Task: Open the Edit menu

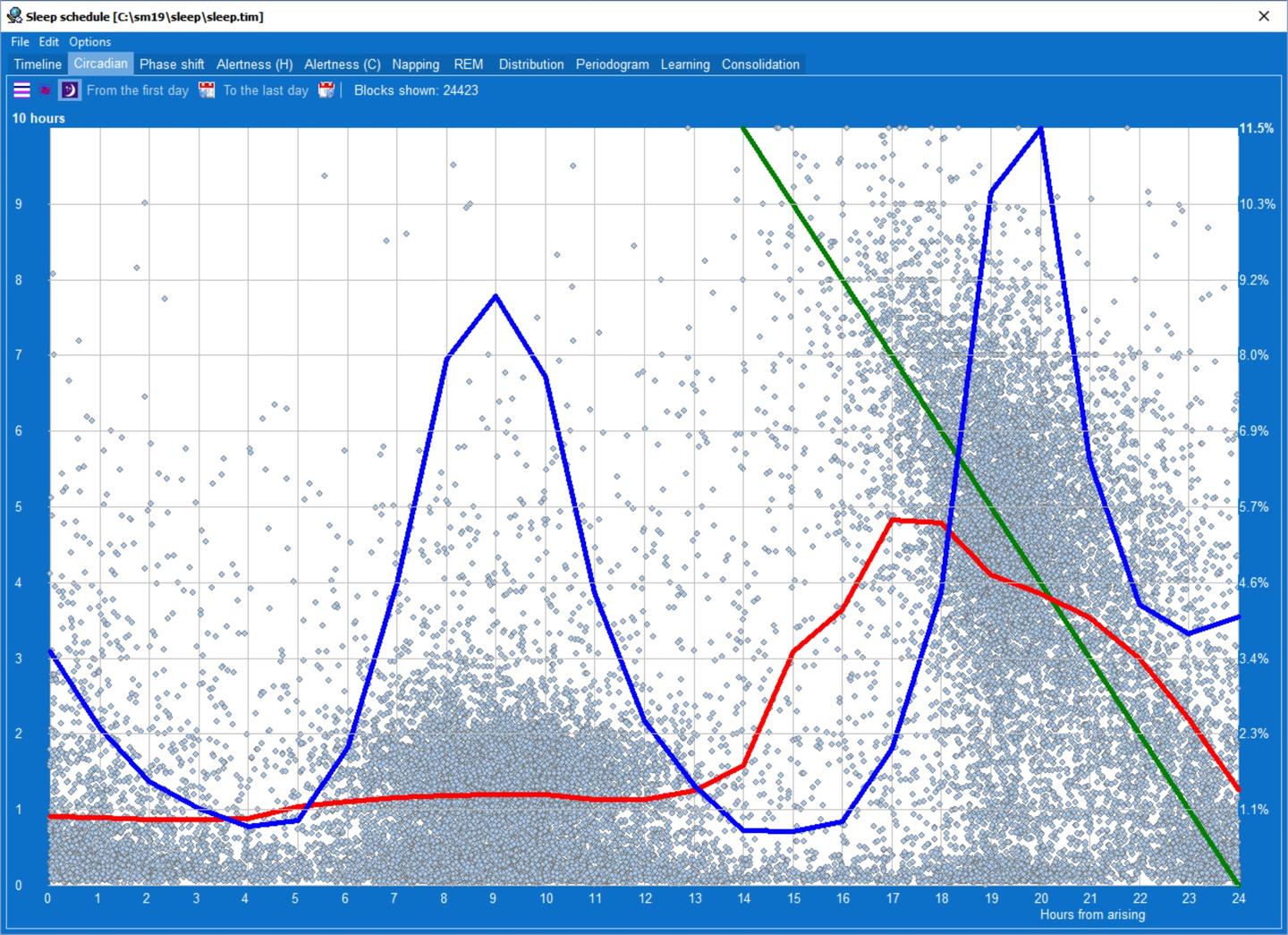Action: [x=49, y=41]
